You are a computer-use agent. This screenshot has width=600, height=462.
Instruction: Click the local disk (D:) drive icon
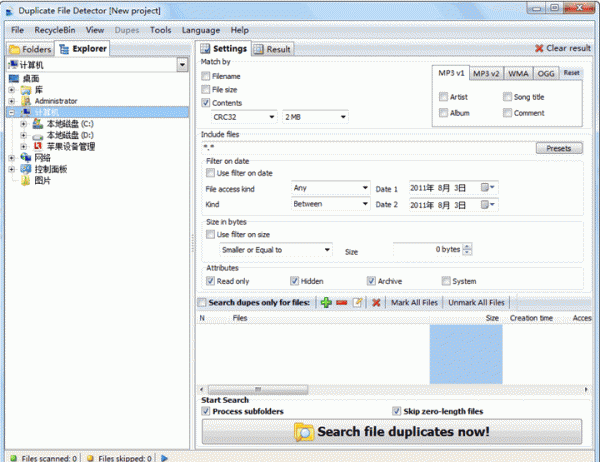pyautogui.click(x=38, y=136)
